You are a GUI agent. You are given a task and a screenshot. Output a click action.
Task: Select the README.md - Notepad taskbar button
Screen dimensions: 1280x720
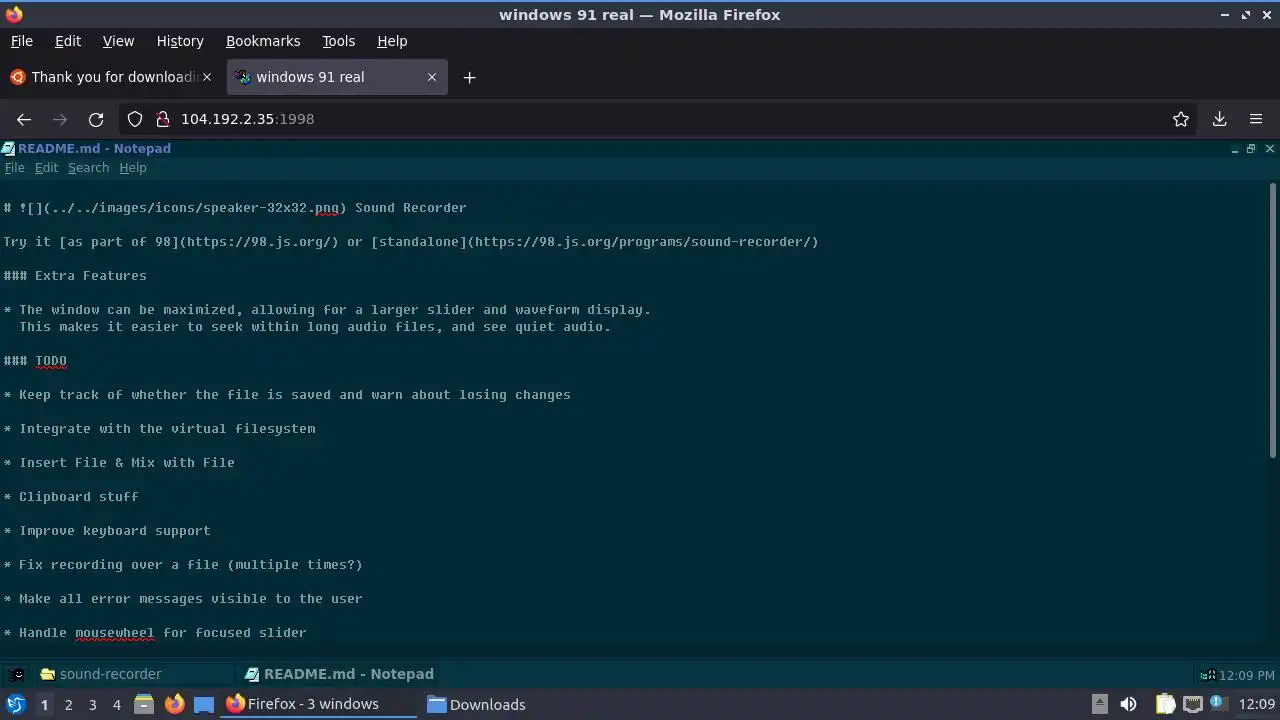[x=340, y=674]
